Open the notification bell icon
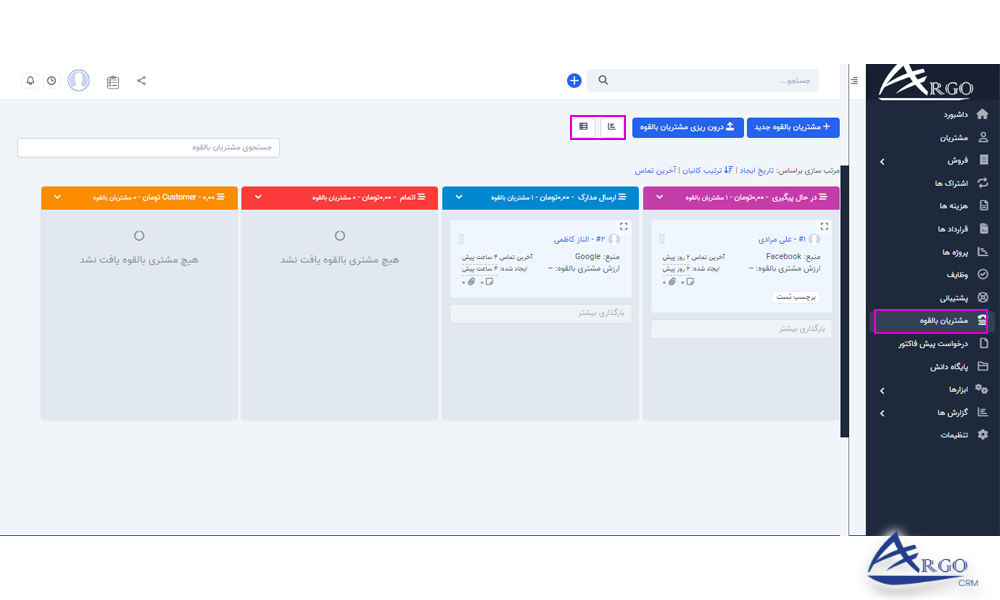The image size is (1000, 600). (x=30, y=80)
